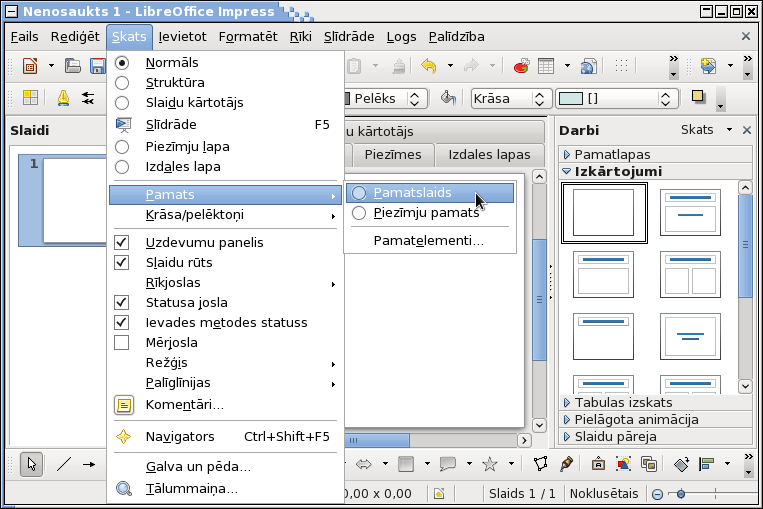Click the Gallery icon in drawing bar
Image resolution: width=763 pixels, height=509 pixels.
pos(649,464)
